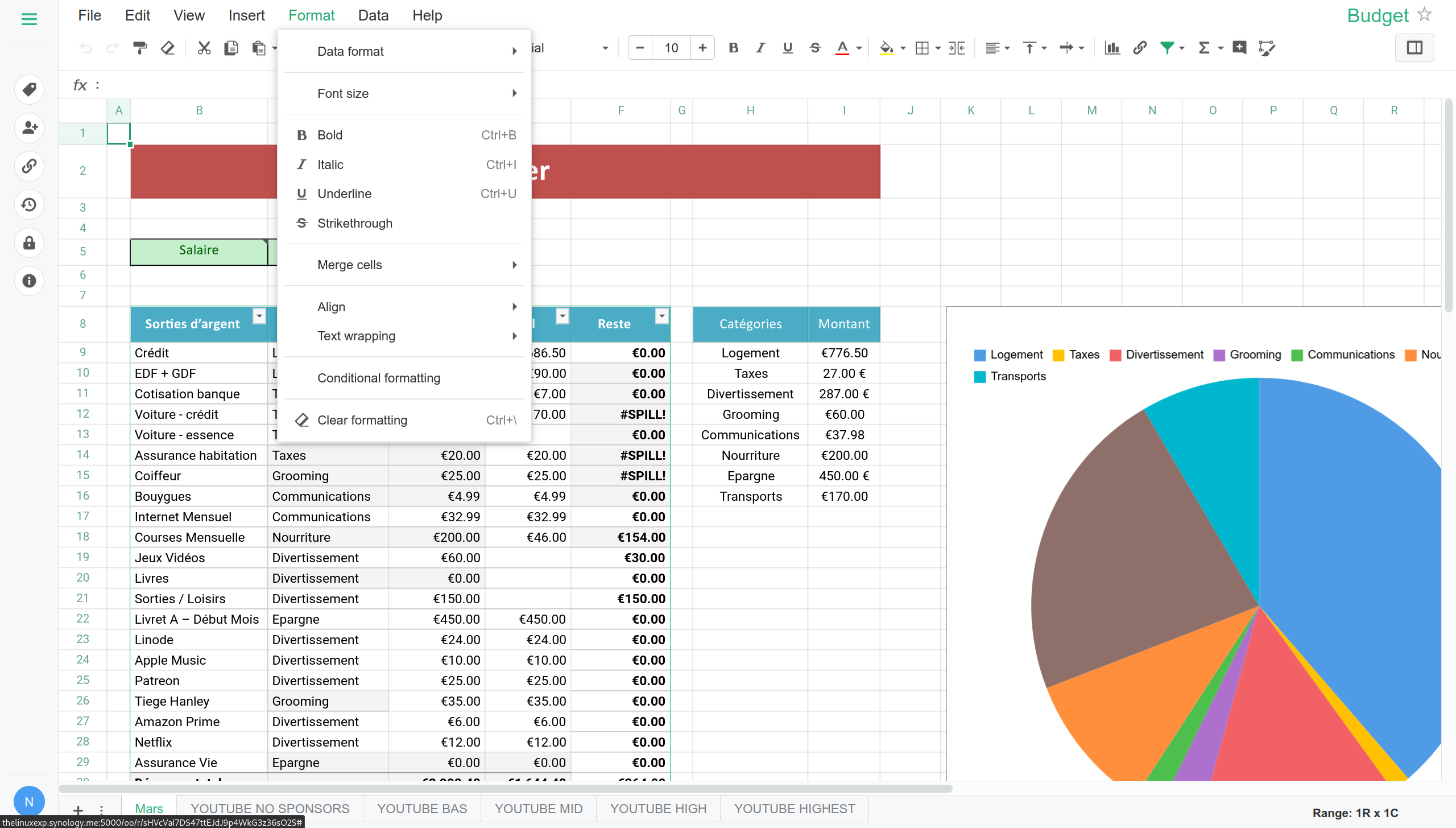Star the Budget document
Image resolution: width=1456 pixels, height=828 pixels.
click(1425, 14)
